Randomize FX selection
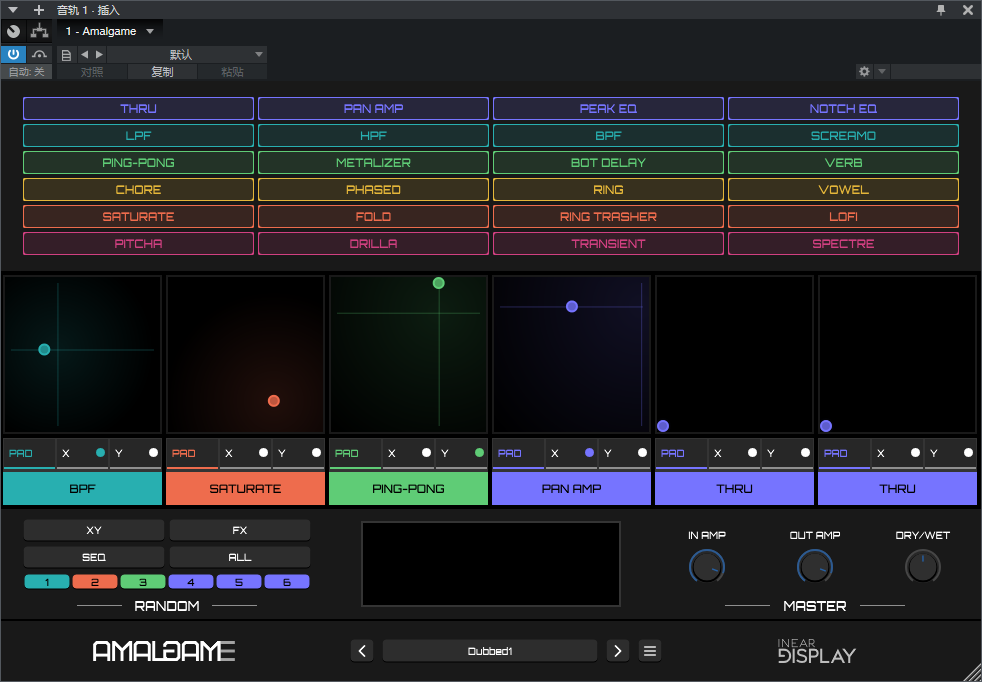 240,530
